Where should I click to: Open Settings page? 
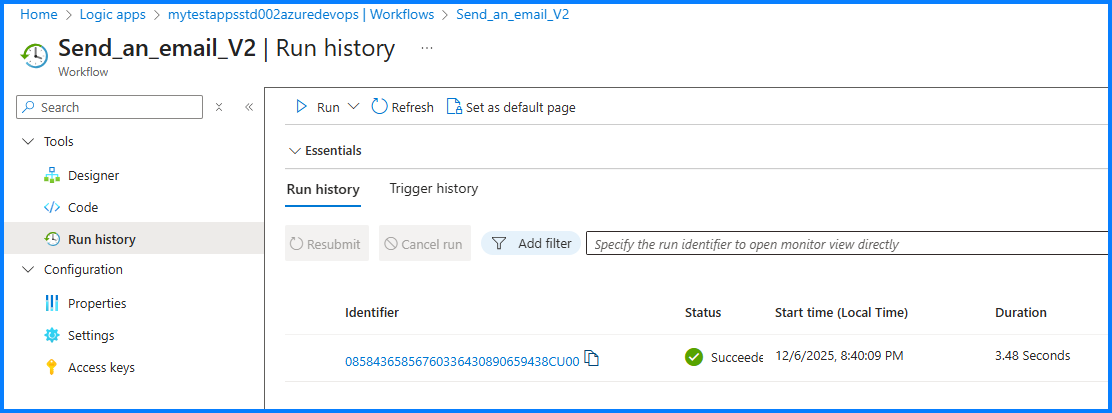click(91, 335)
